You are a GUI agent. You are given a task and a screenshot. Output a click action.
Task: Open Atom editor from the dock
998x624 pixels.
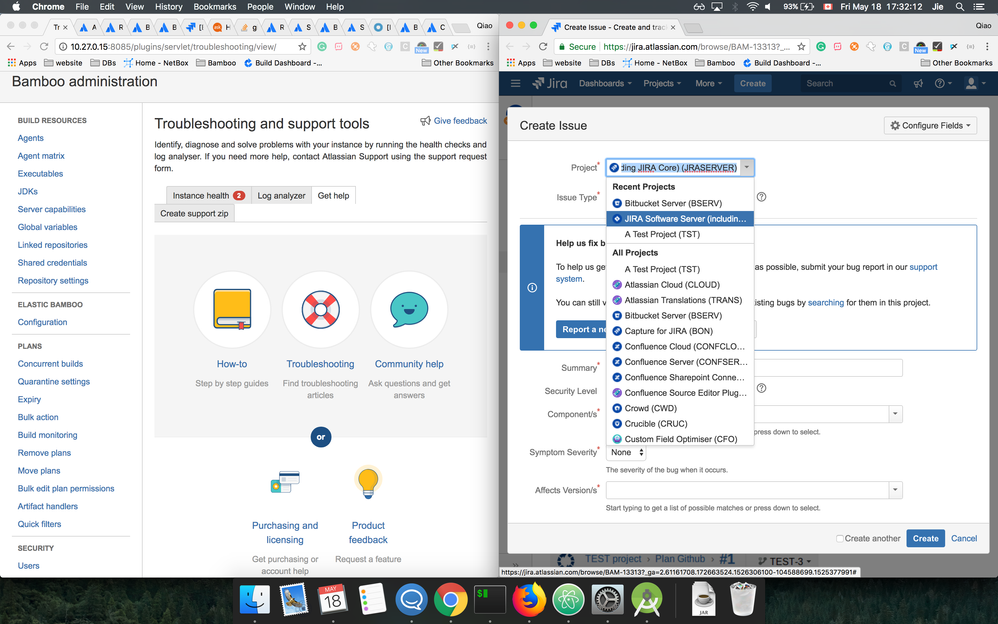coord(568,600)
